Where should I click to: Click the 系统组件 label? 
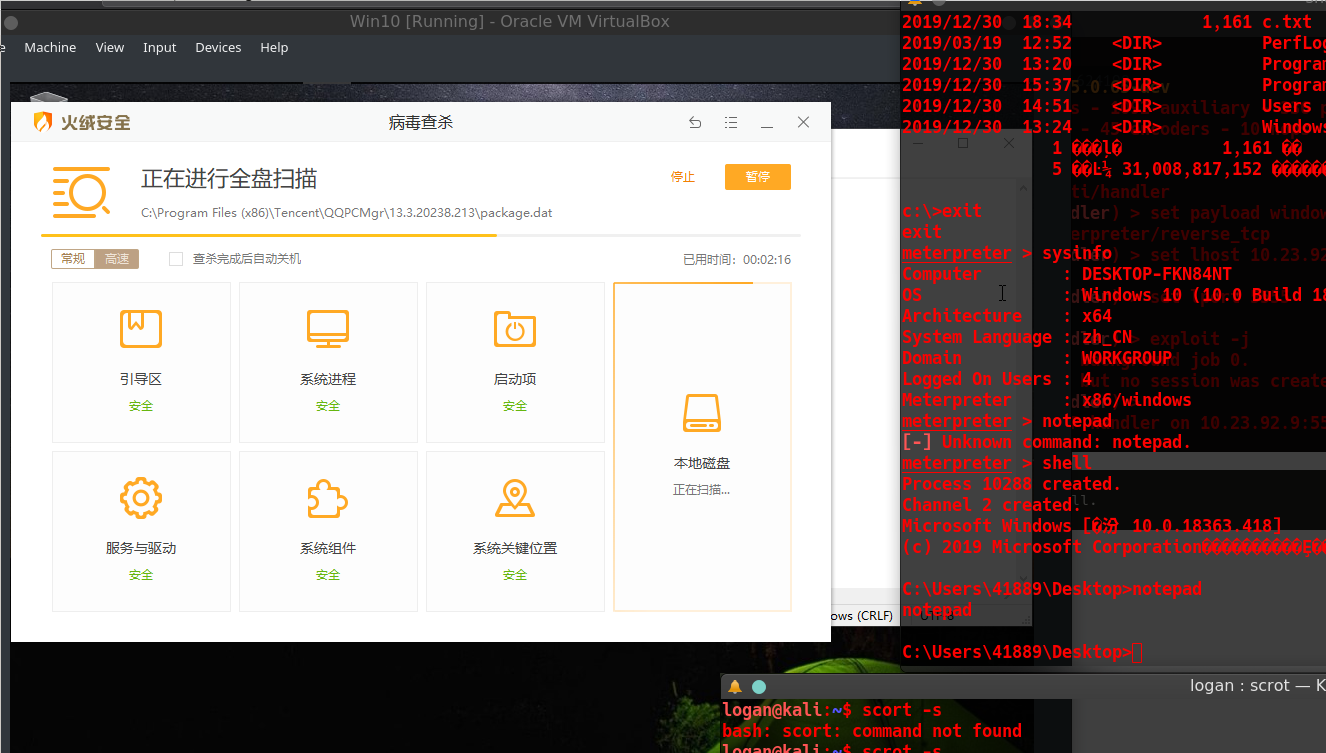[328, 548]
